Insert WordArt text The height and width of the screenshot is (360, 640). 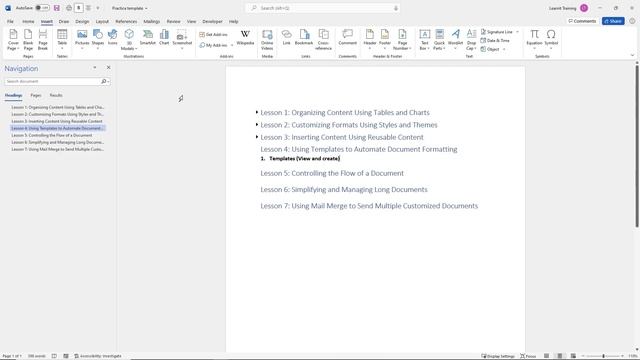(x=455, y=40)
